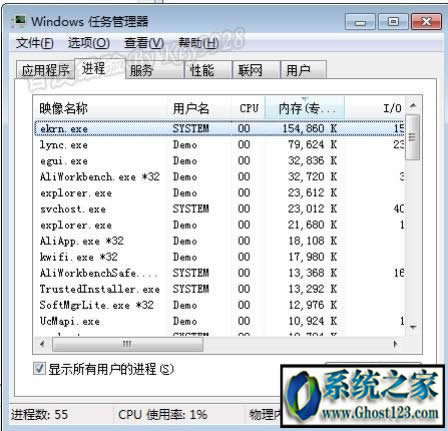Toggle 显示所有用户的进程 checkbox
This screenshot has width=448, height=431.
tap(39, 369)
